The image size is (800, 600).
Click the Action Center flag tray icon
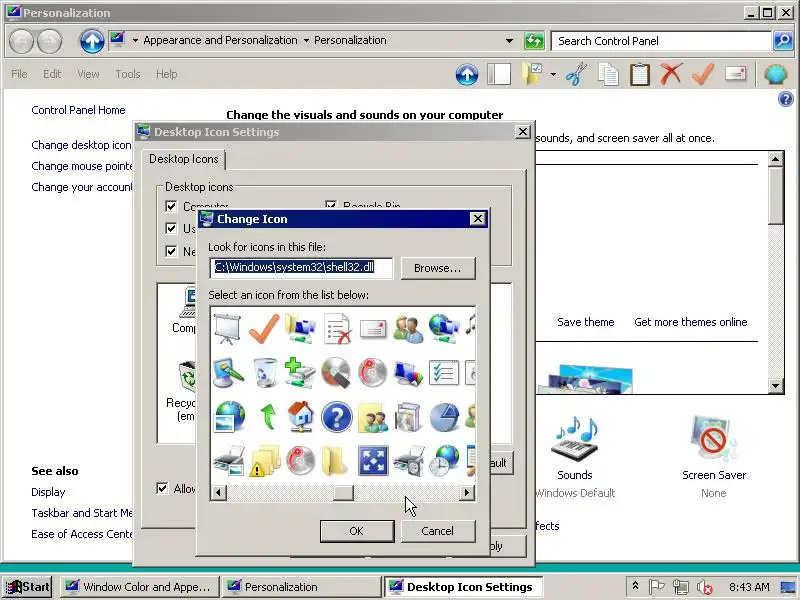[x=656, y=587]
